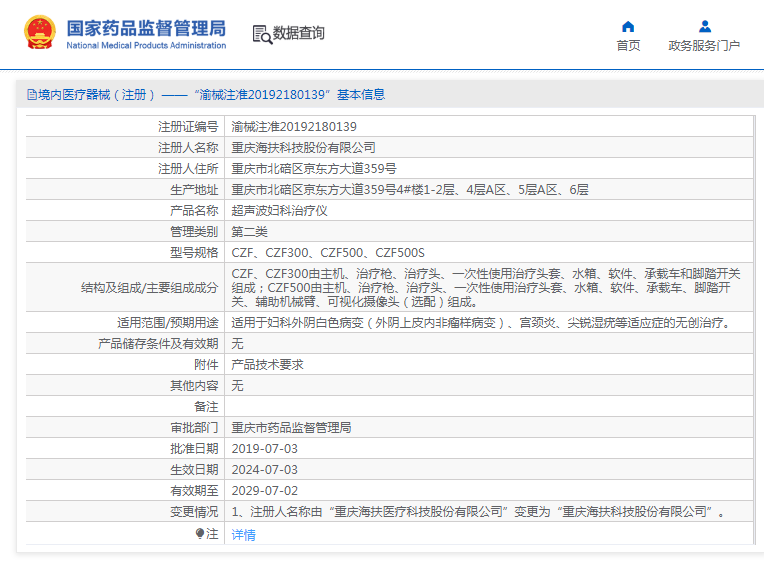Click the 政务服务门户 person icon
Screen dimensions: 764x562
(x=704, y=27)
